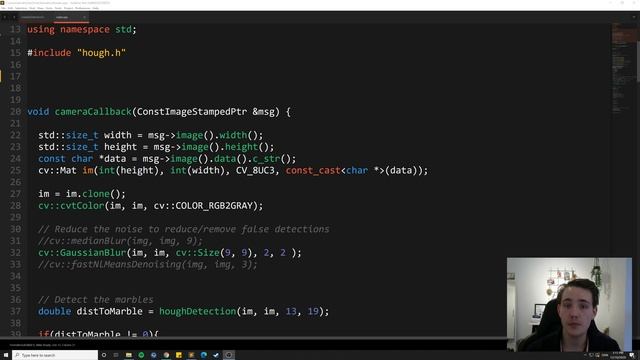Image resolution: width=640 pixels, height=360 pixels.
Task: Click the 'Type here to search' box
Action: [55, 355]
